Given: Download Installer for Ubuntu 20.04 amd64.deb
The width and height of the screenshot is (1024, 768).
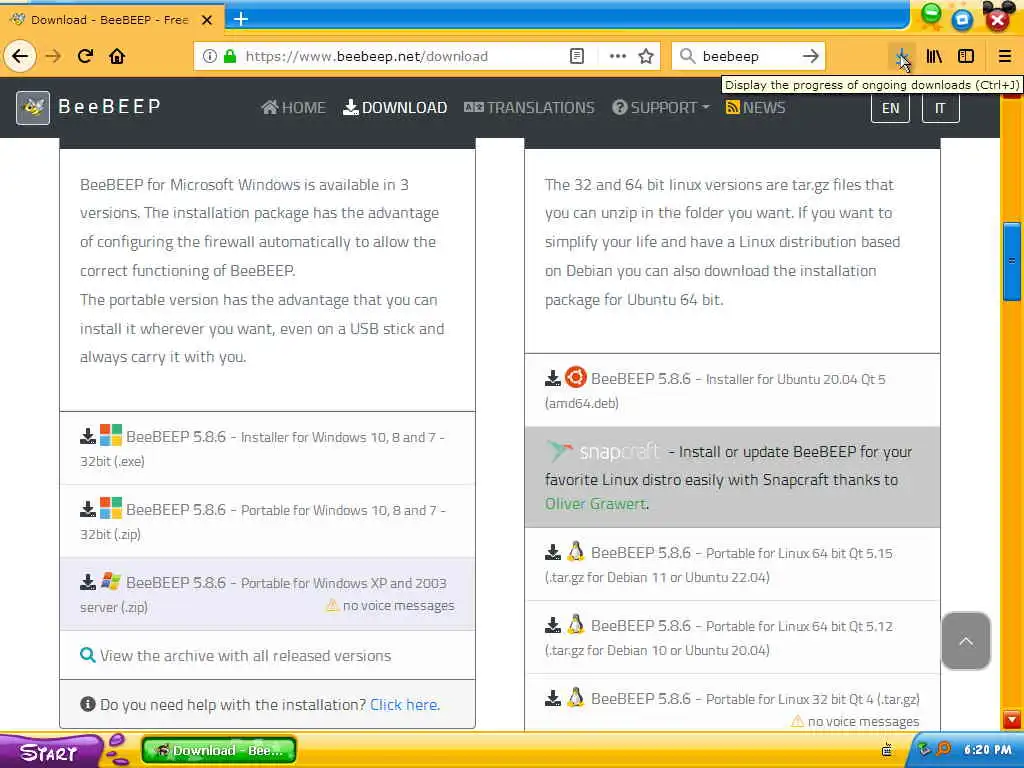Looking at the screenshot, I should pos(732,390).
